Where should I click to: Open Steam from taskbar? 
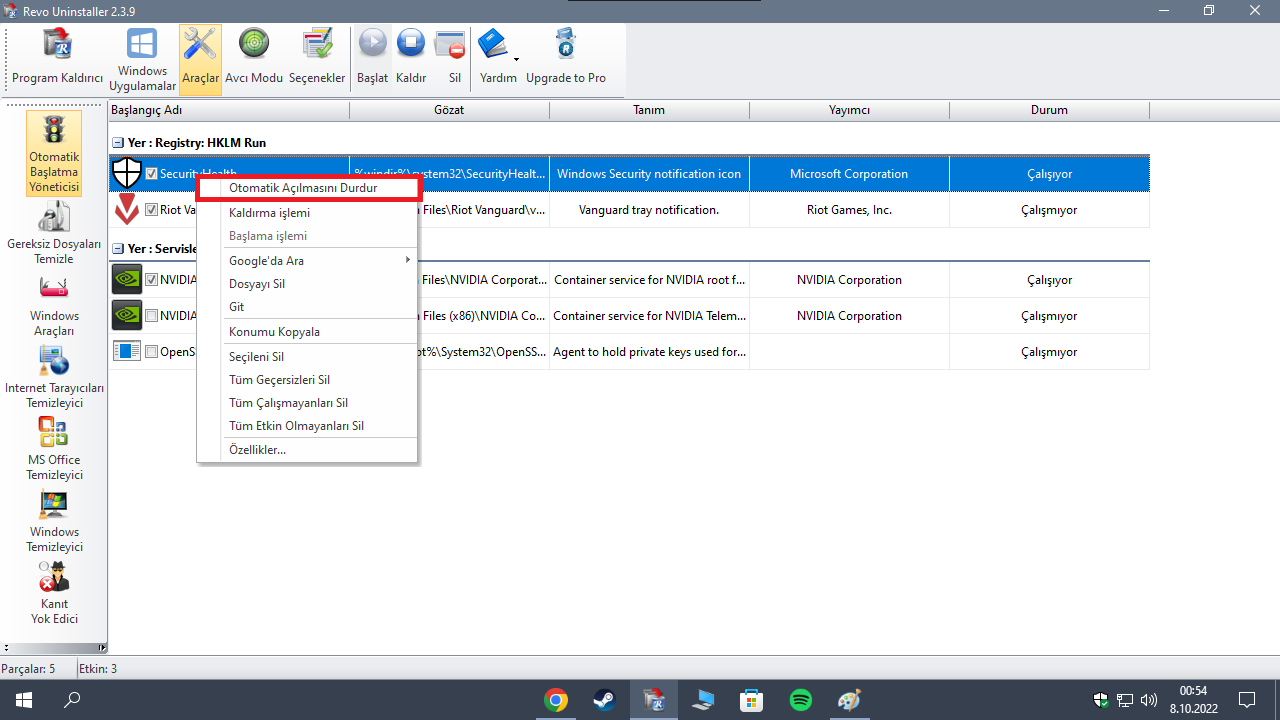pyautogui.click(x=605, y=700)
